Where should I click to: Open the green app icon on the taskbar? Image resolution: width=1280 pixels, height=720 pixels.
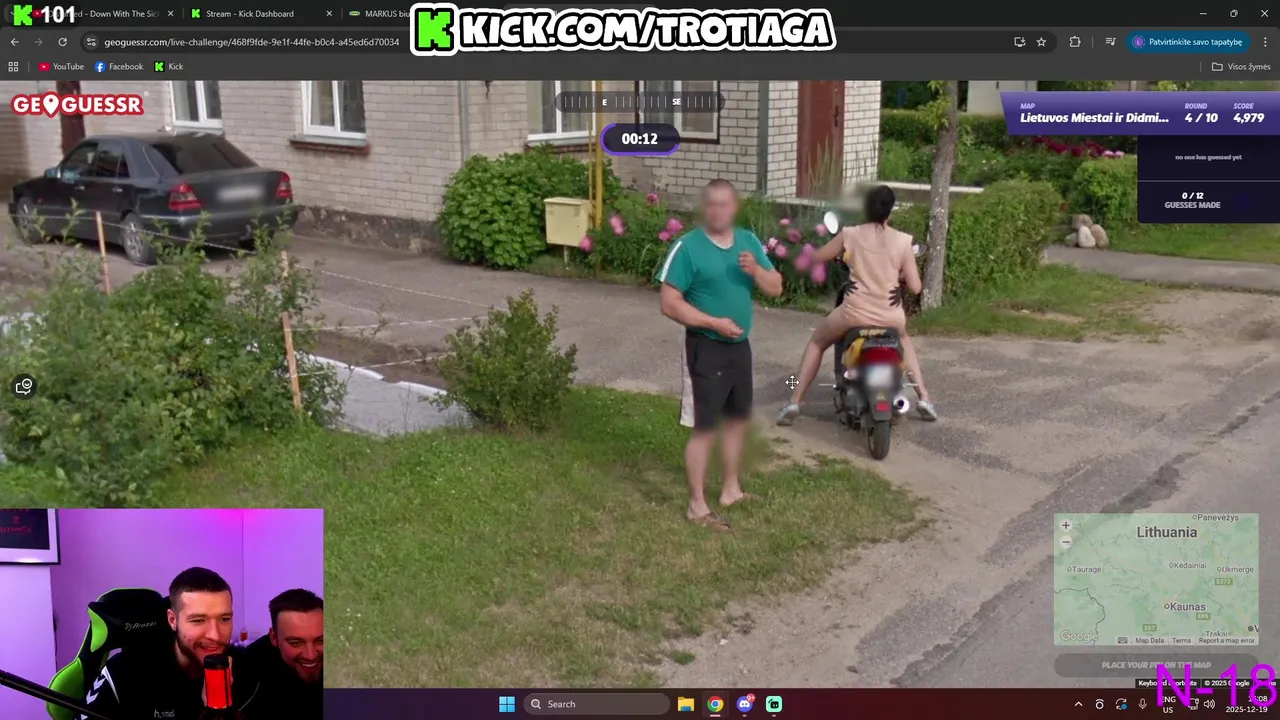click(x=774, y=704)
